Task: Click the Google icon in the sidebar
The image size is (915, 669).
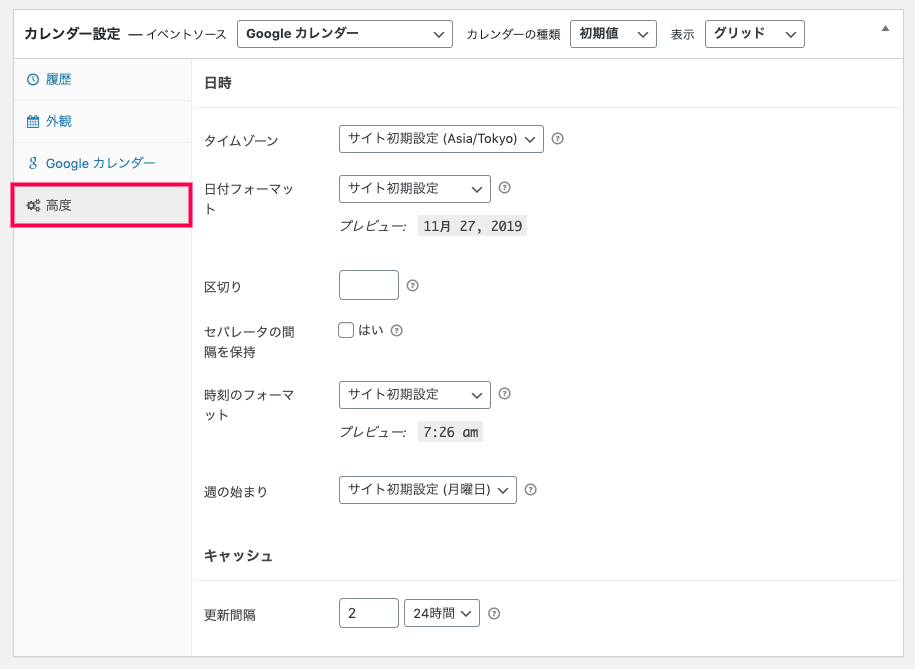Action: pos(33,163)
